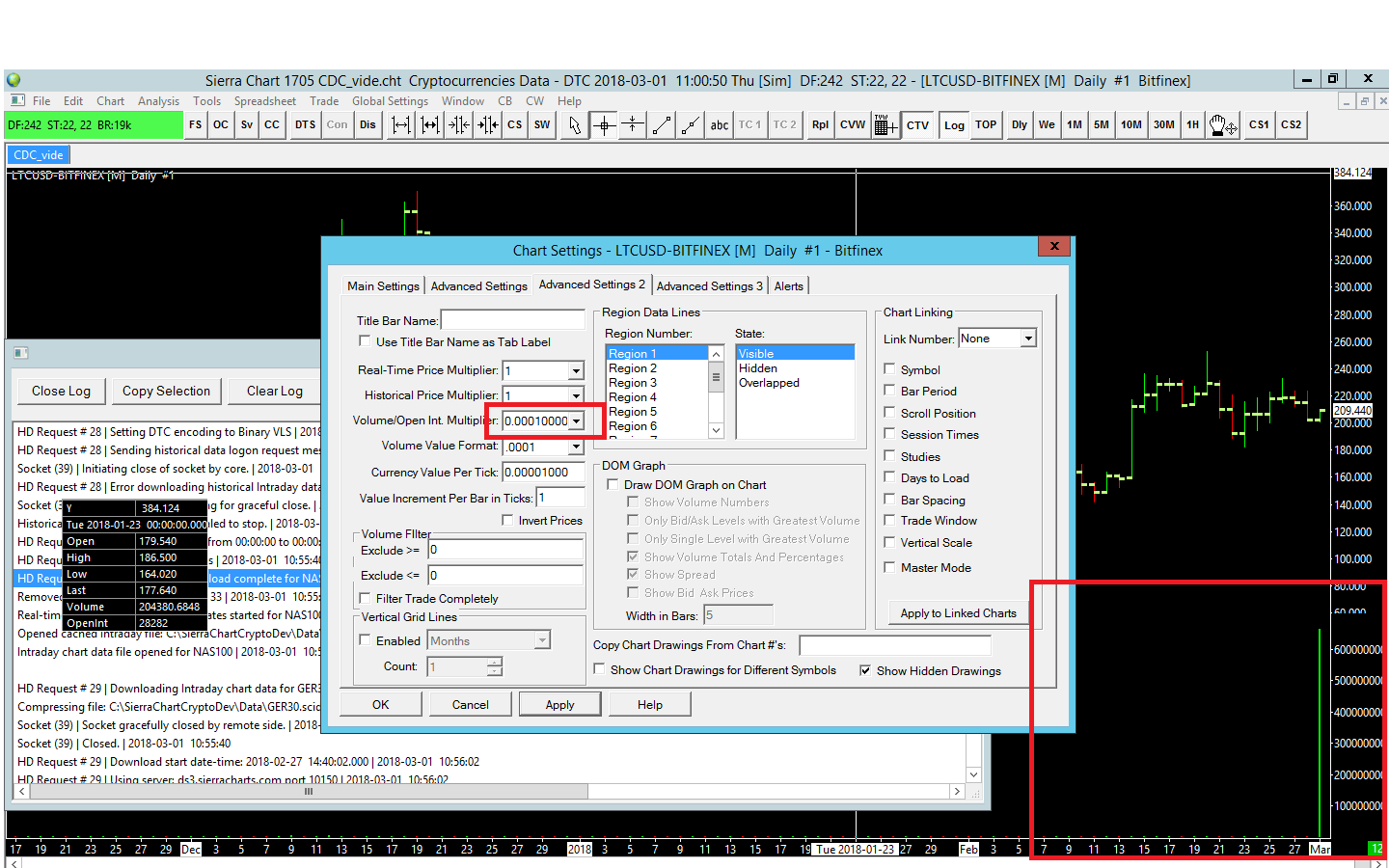Click message log vertical scrollbar down arrow
The width and height of the screenshot is (1389, 868).
(974, 774)
